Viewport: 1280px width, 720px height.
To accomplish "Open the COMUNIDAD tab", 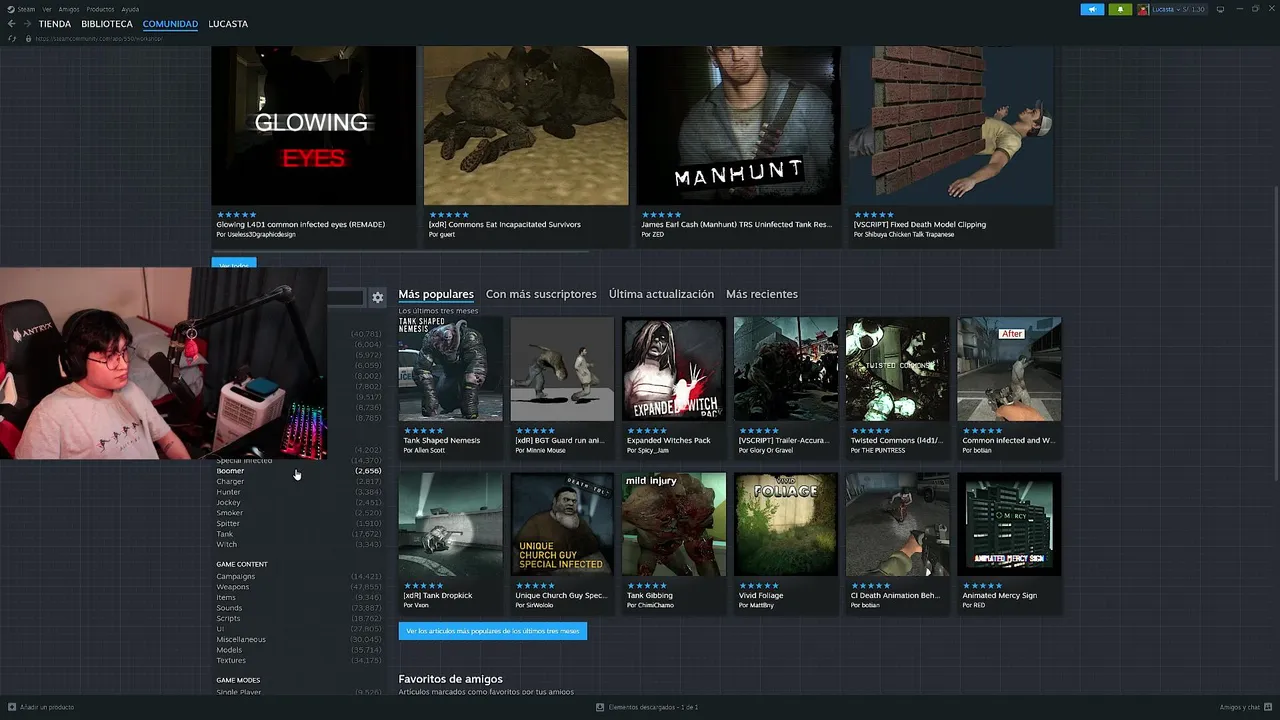I will (x=170, y=24).
